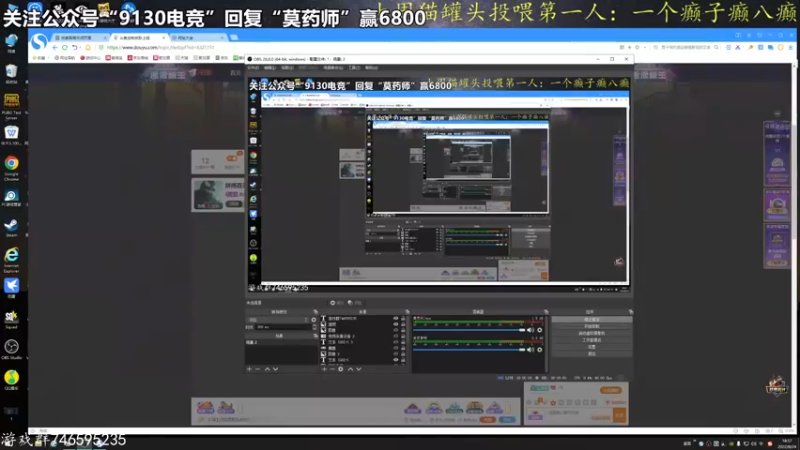This screenshot has height=450, width=800.
Task: Open the Internet Explorer desktop icon
Action: click(11, 259)
